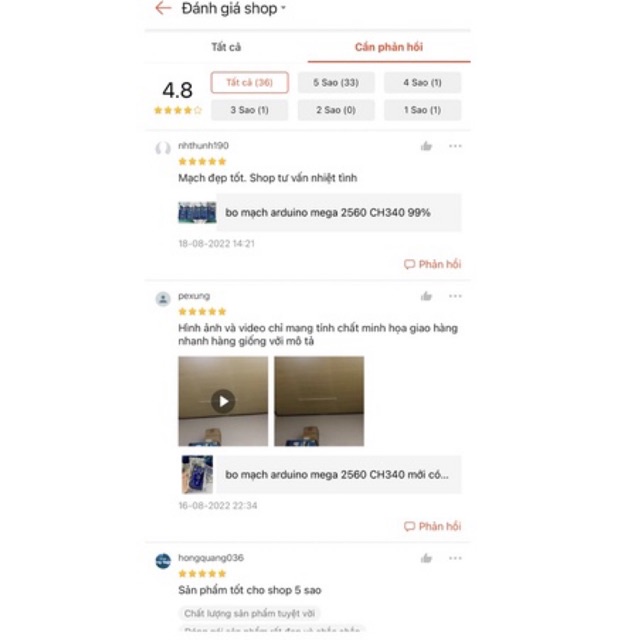Like nhthunh190's review with thumbs-up icon
The height and width of the screenshot is (640, 640).
point(426,146)
